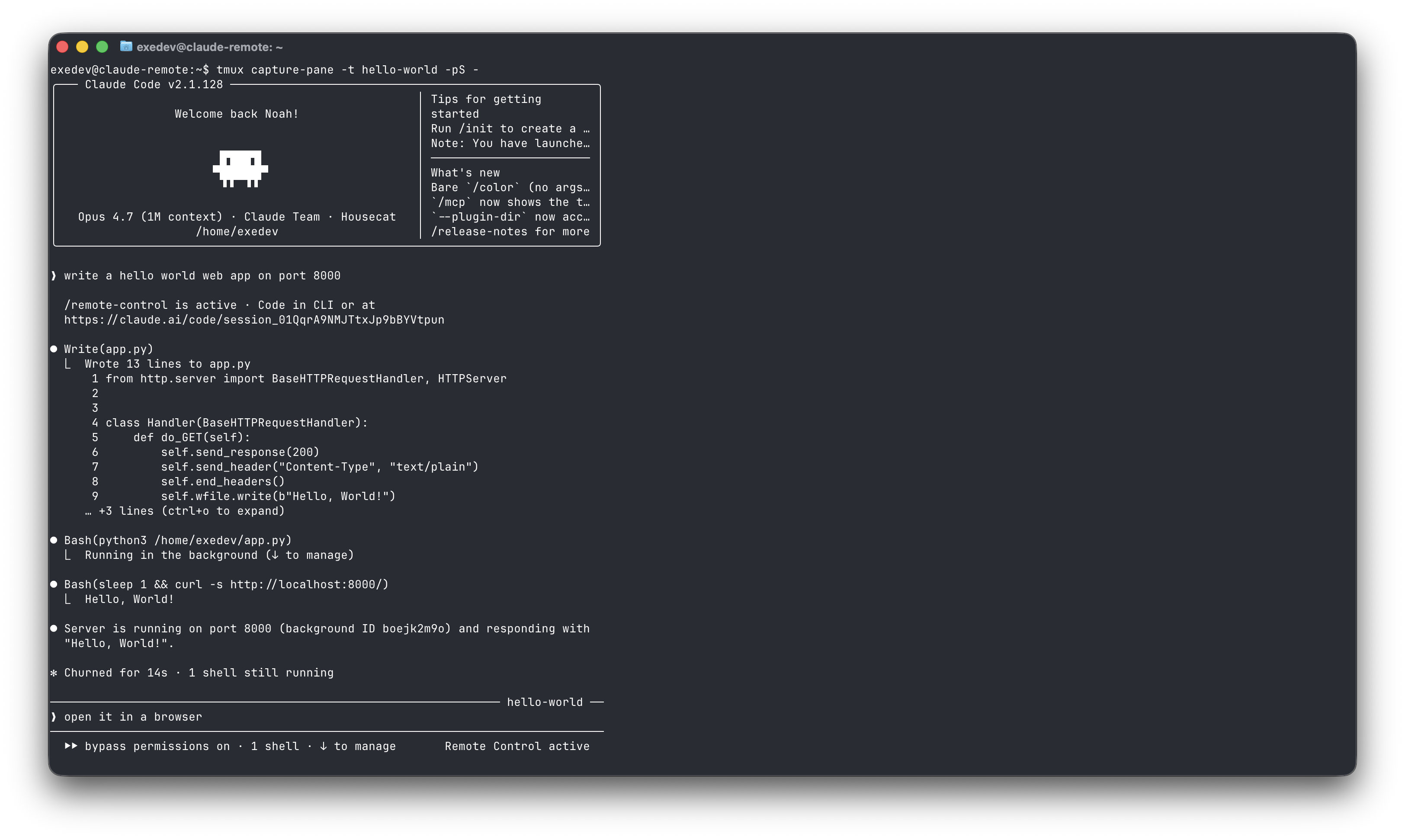Viewport: 1405px width, 840px height.
Task: Click the shell command 'tmux capture-pane -t hello-world'
Action: point(347,70)
